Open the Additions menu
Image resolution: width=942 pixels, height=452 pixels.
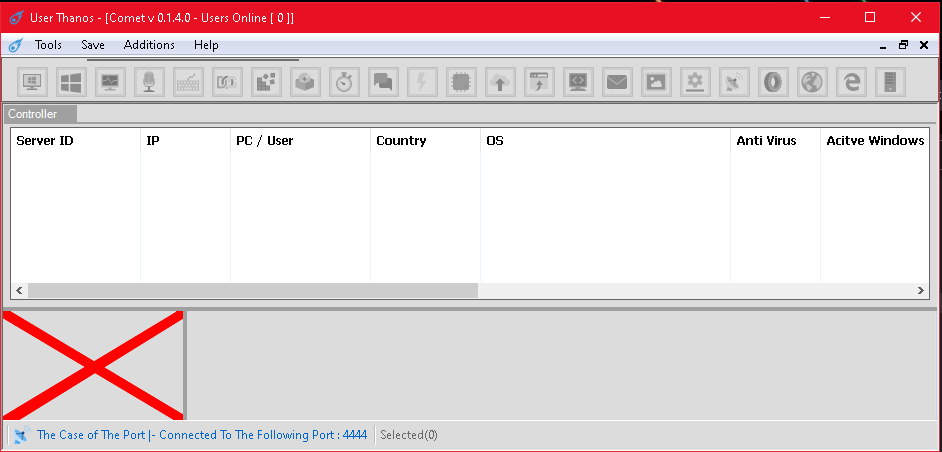(149, 45)
